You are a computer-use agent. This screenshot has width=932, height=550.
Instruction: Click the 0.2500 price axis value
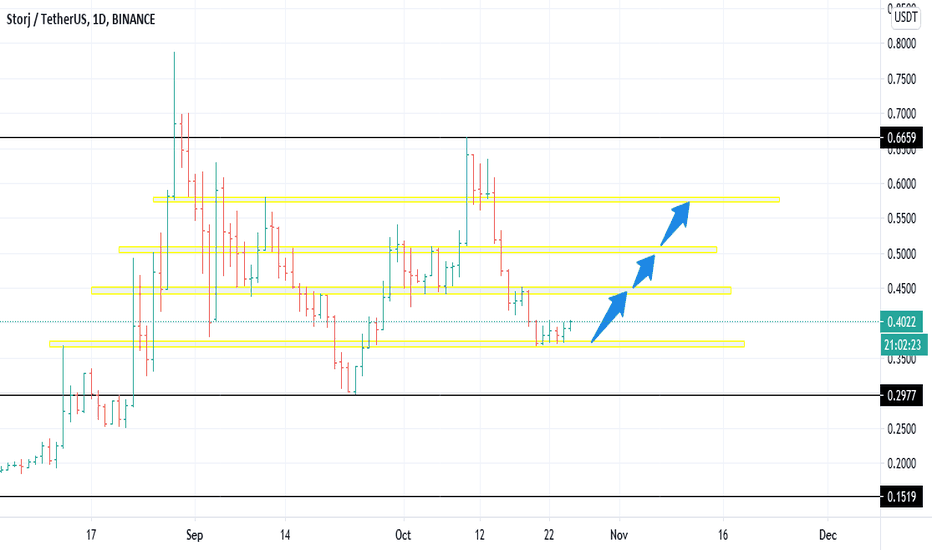(902, 429)
